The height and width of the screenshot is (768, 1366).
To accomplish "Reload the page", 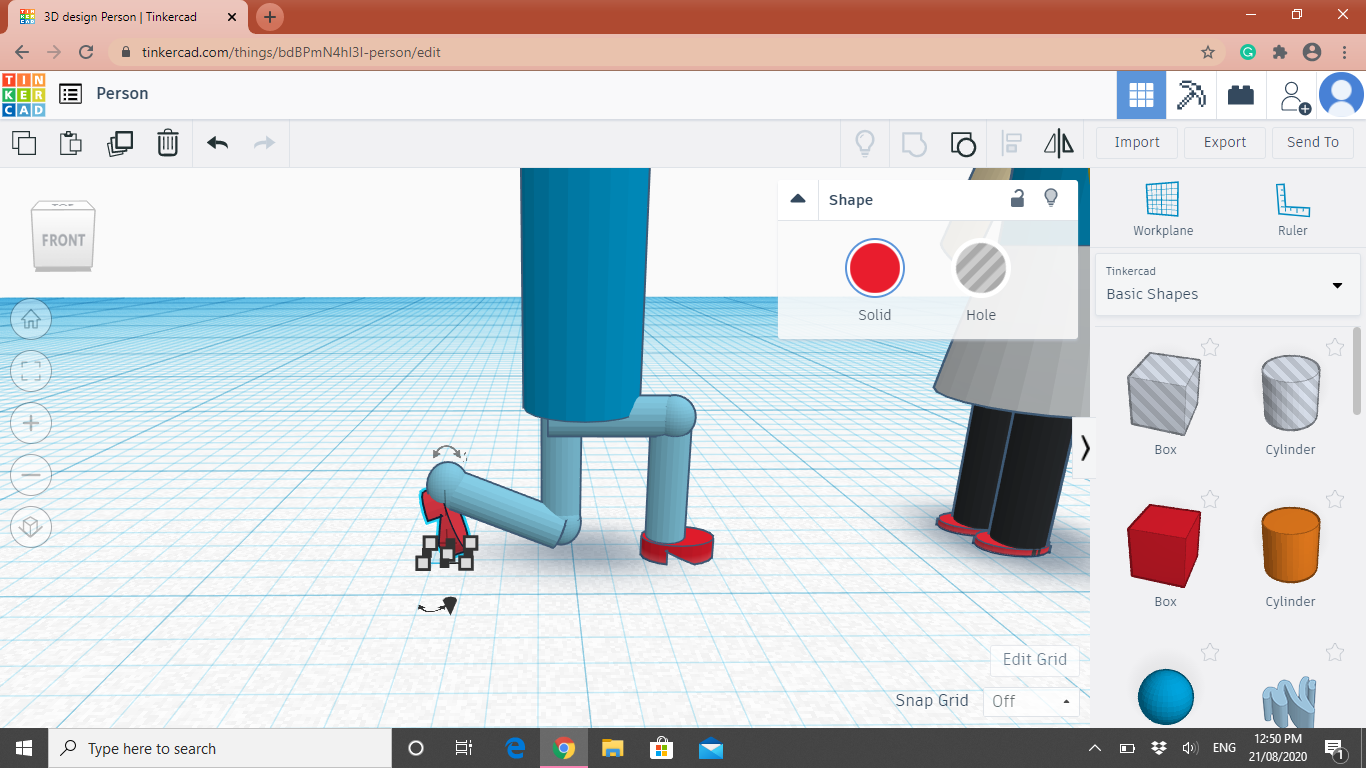I will [86, 52].
